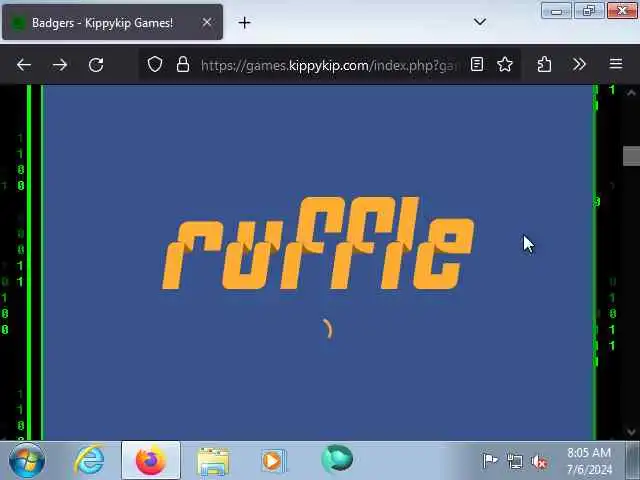This screenshot has width=640, height=480.
Task: Bookmark this page with the star
Action: (505, 64)
